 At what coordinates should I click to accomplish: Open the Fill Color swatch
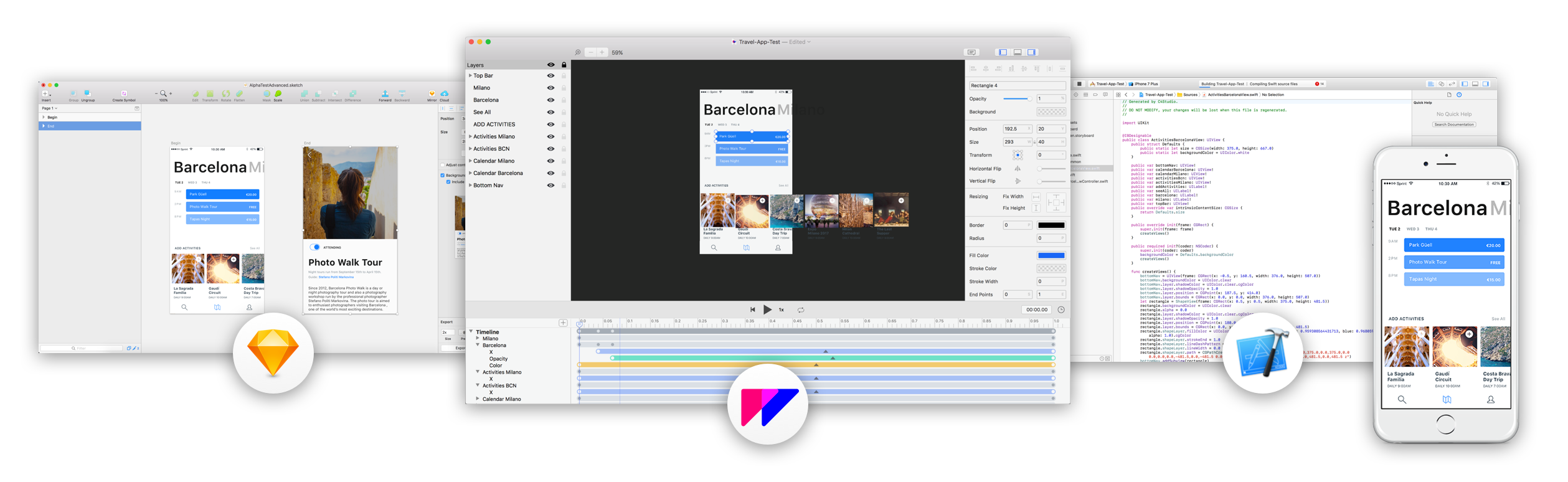coord(1051,255)
